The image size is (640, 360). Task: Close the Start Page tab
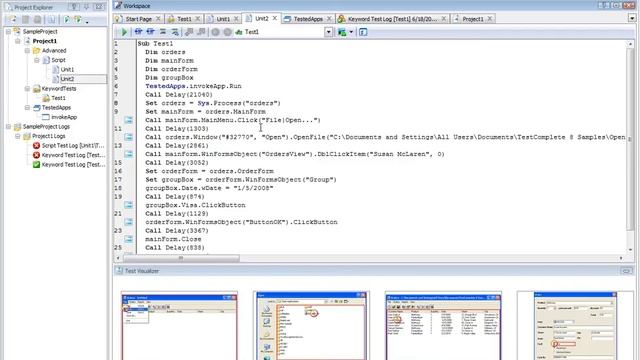point(158,19)
